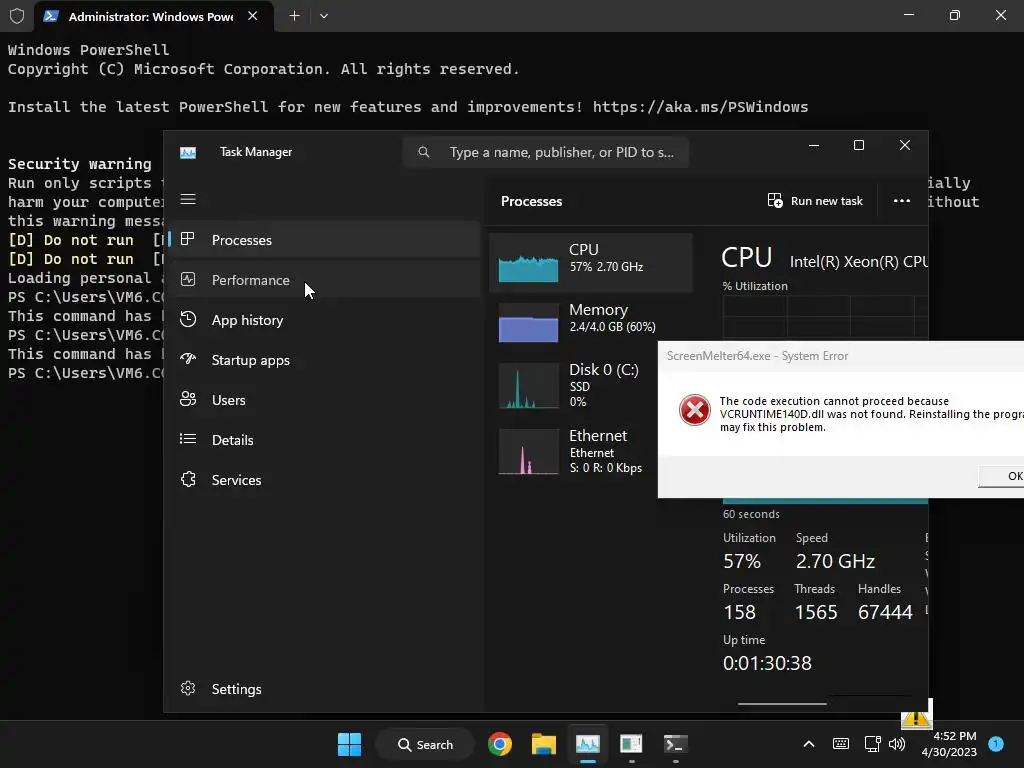Click the Settings gear icon
Viewport: 1024px width, 768px height.
188,688
